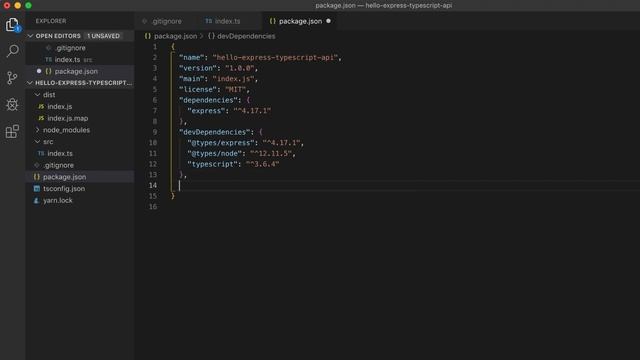Open .gitignore in Open Editors list
Viewport: 640px width, 360px height.
[80, 48]
